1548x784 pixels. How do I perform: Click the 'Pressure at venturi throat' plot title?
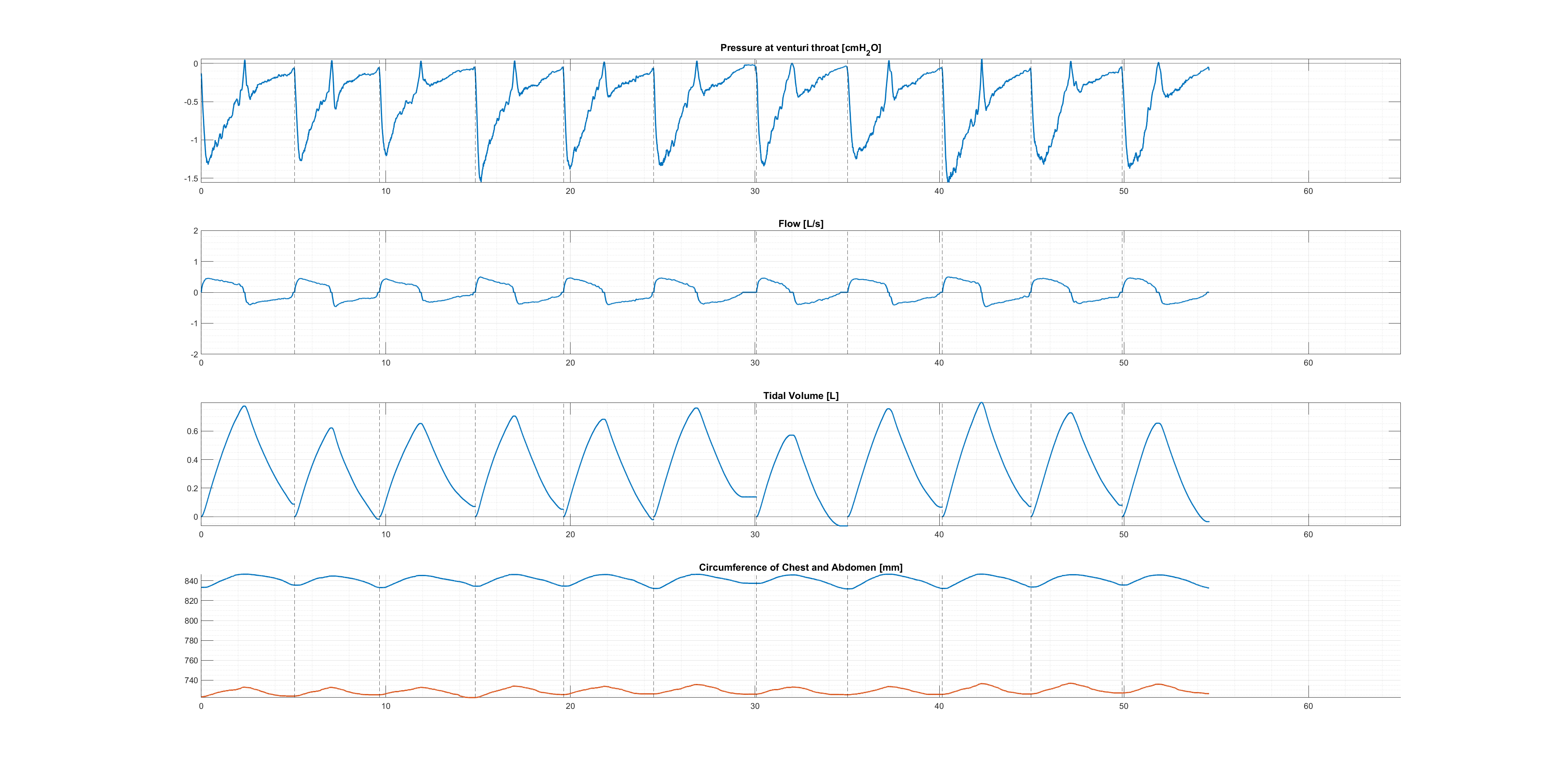(800, 48)
